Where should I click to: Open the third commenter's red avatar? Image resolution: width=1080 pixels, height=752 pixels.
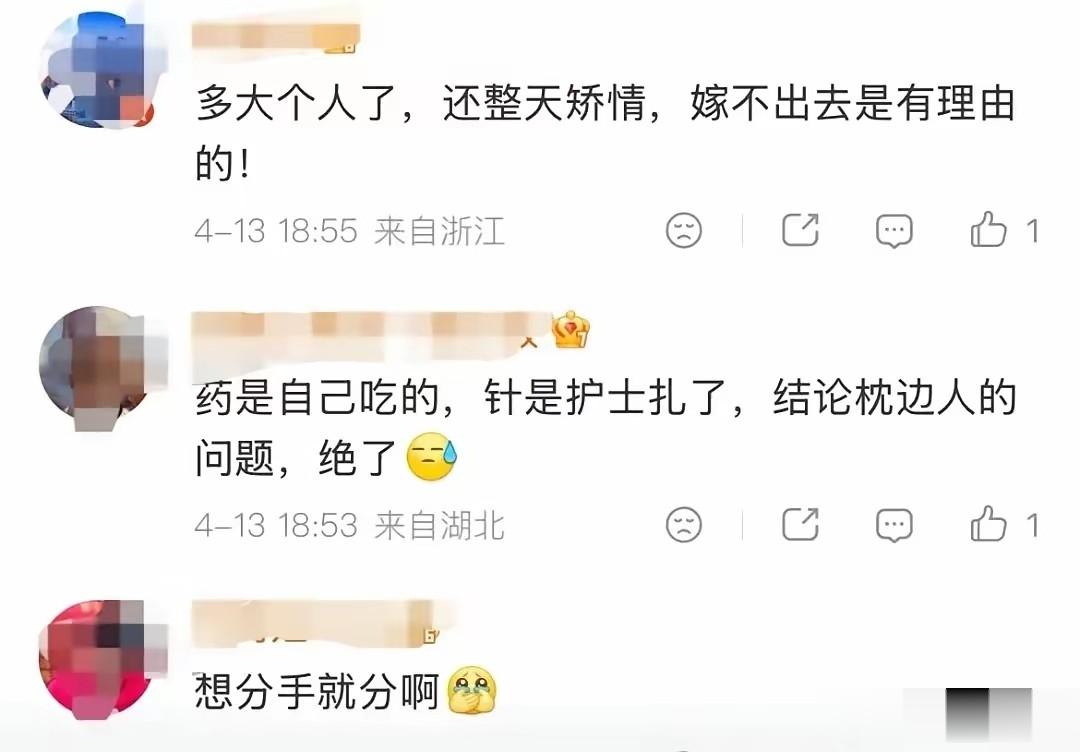click(103, 660)
